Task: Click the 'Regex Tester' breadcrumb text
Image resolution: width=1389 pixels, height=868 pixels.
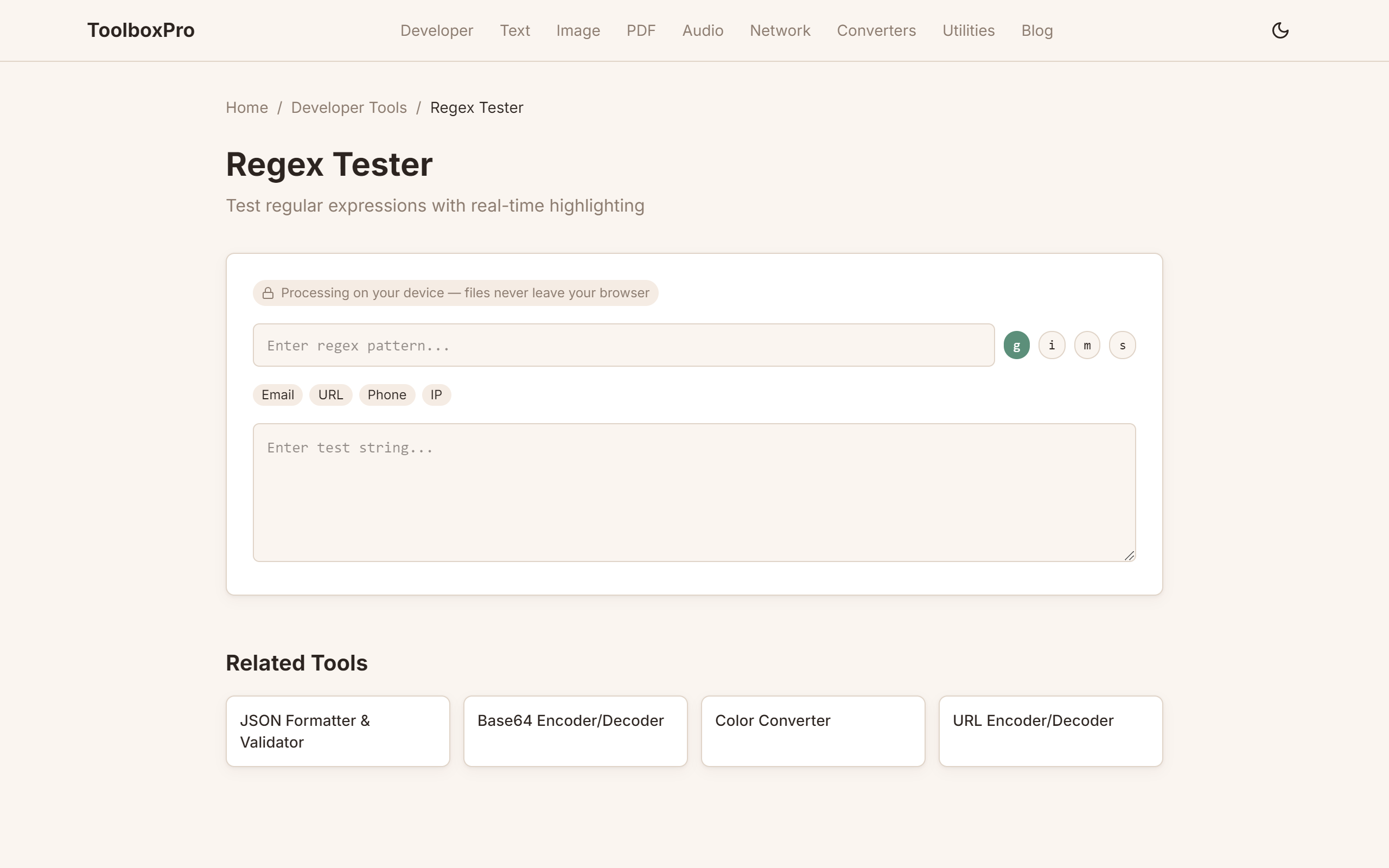Action: [476, 107]
